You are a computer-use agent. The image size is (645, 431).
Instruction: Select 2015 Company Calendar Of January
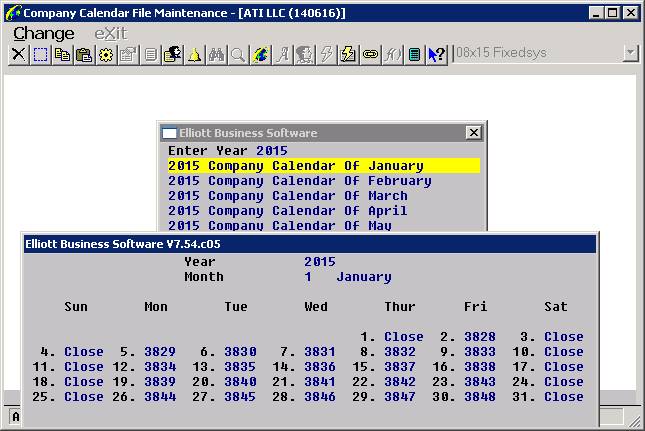(324, 166)
